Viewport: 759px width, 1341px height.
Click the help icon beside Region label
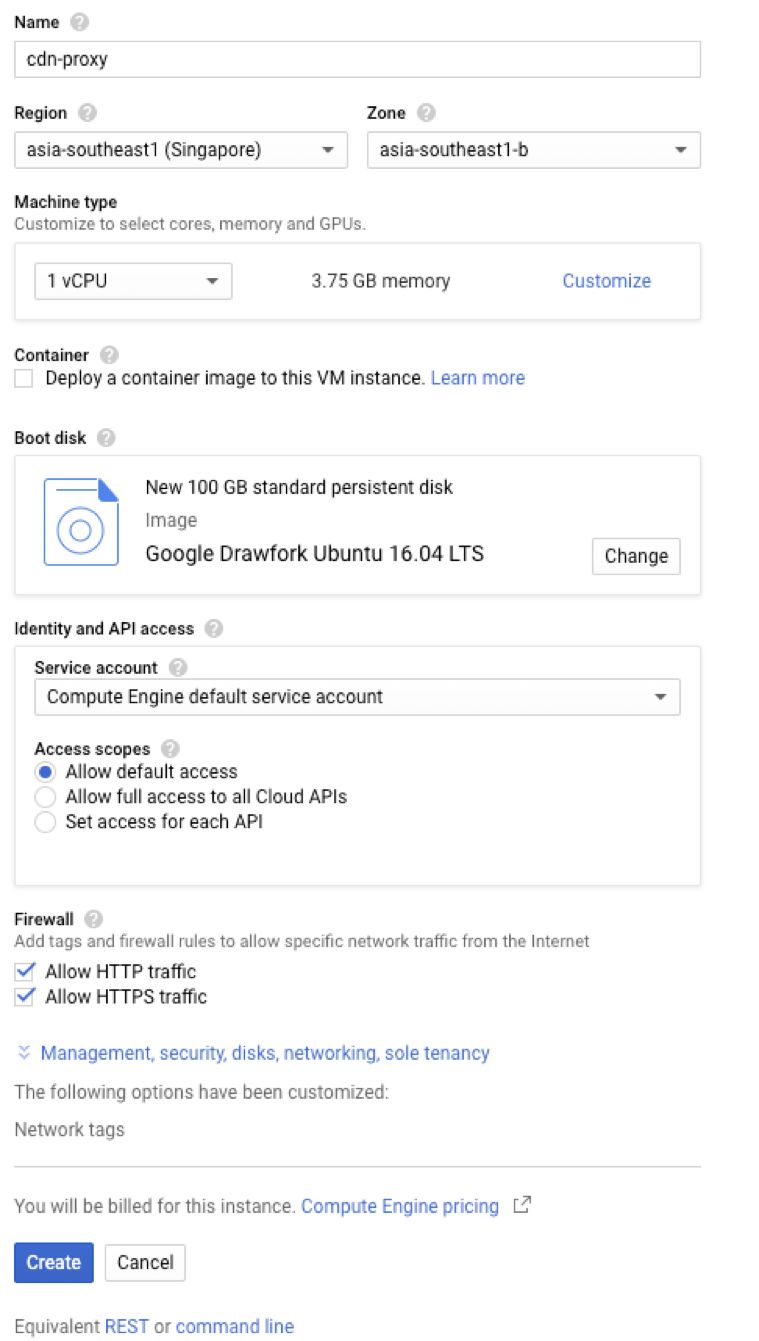[88, 113]
